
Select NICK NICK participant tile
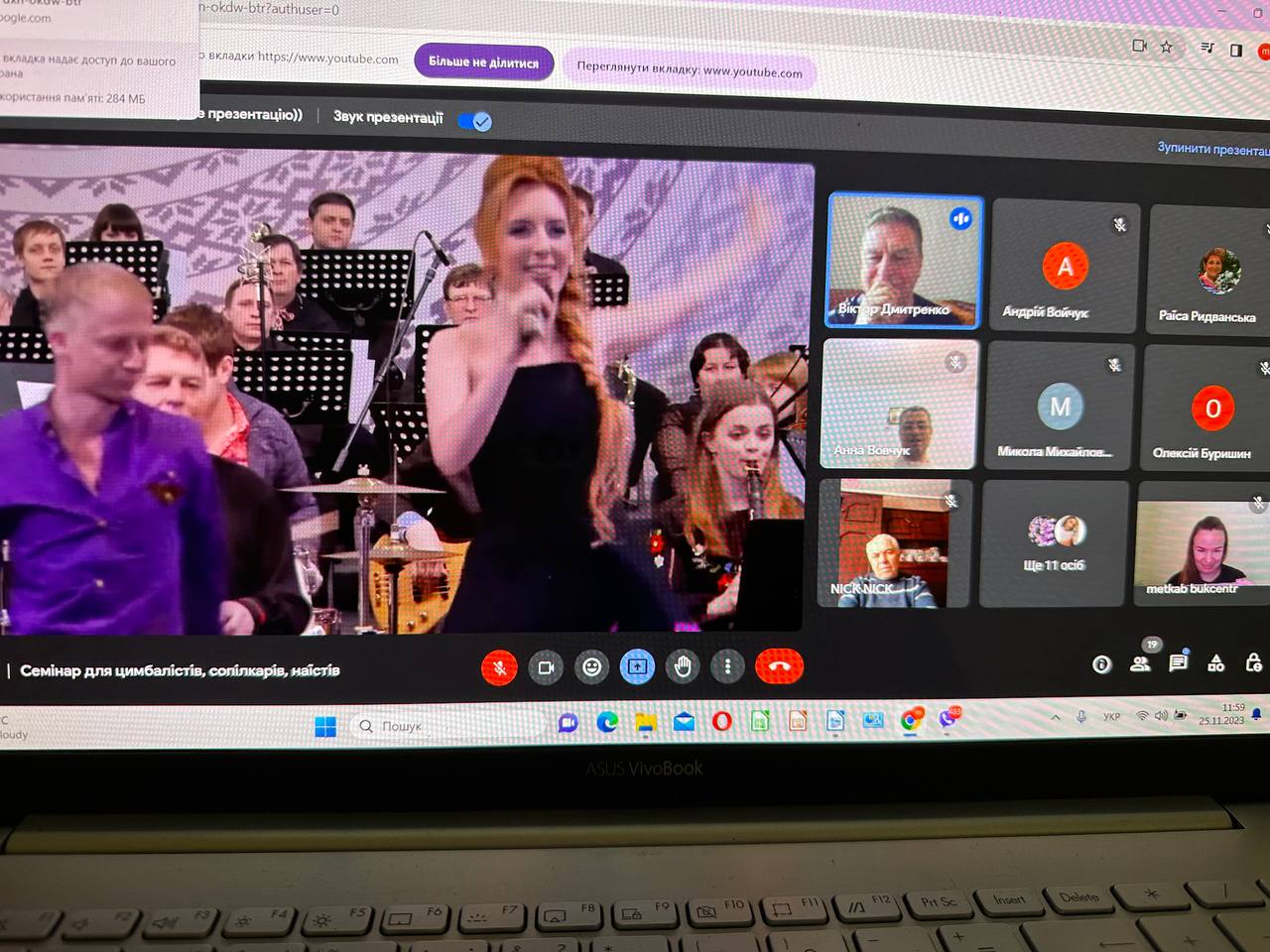click(x=895, y=543)
